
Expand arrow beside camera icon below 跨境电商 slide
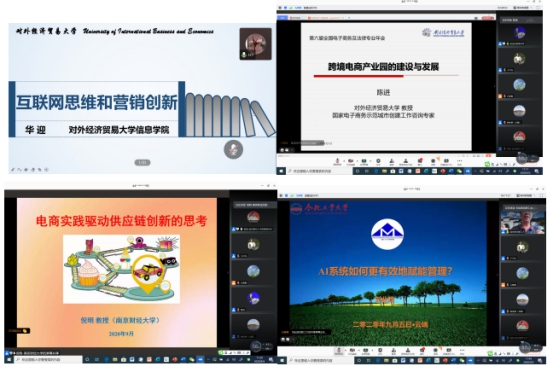click(x=357, y=161)
